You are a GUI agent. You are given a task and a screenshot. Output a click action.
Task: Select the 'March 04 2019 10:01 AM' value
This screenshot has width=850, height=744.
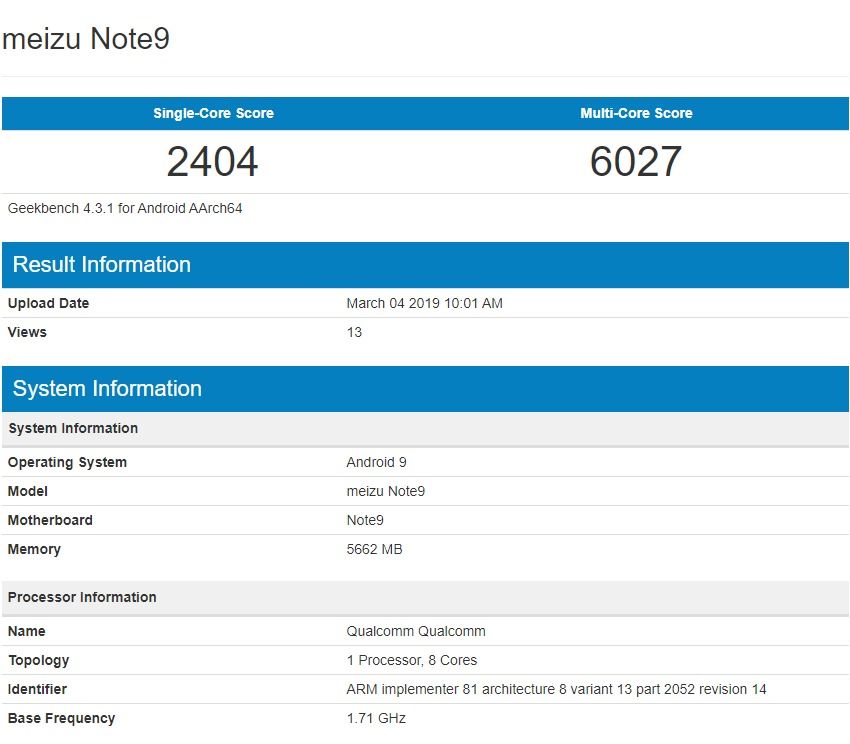coord(424,303)
